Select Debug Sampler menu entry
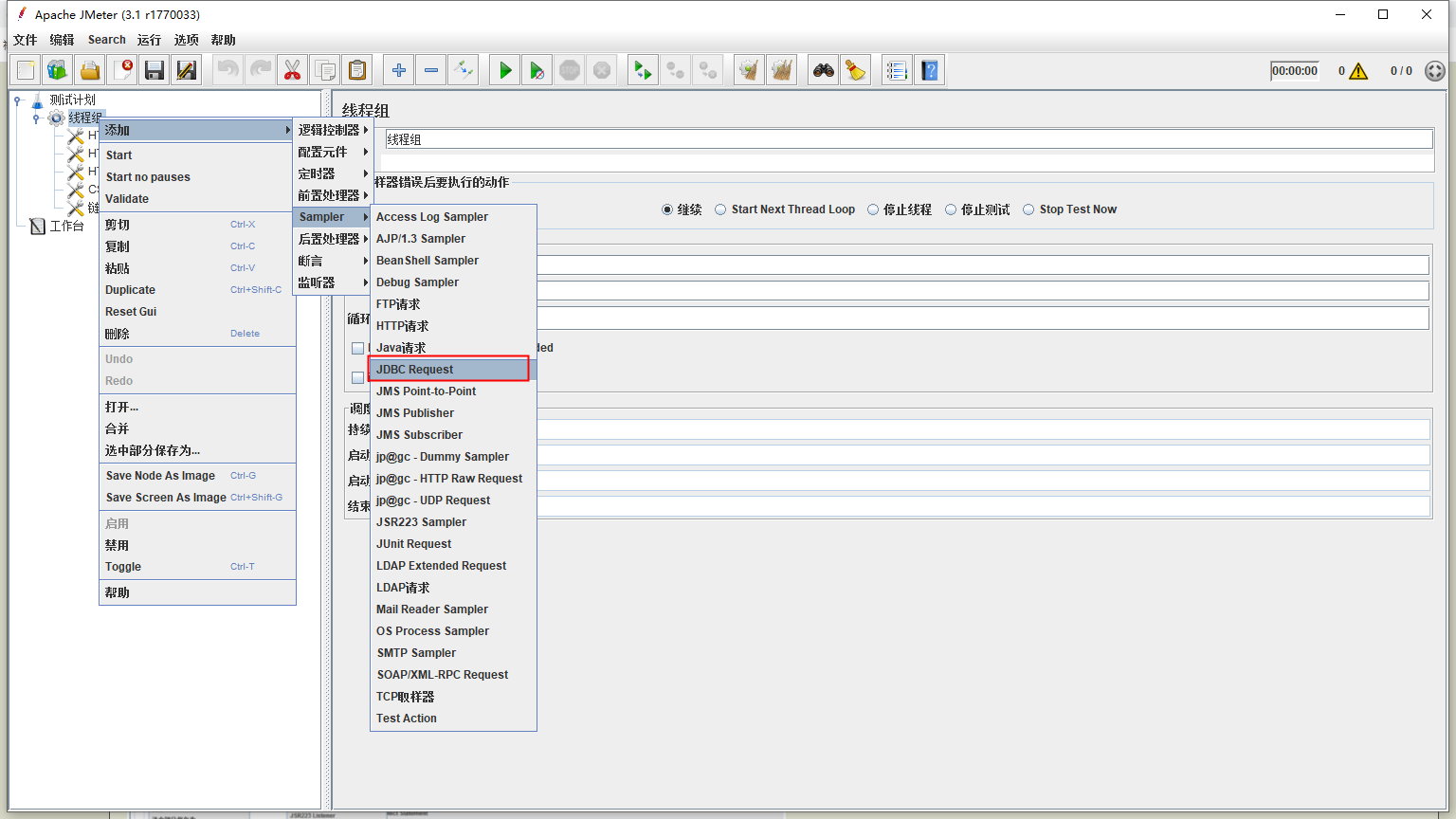Screen dimensions: 1456x819 pyautogui.click(x=453, y=282)
